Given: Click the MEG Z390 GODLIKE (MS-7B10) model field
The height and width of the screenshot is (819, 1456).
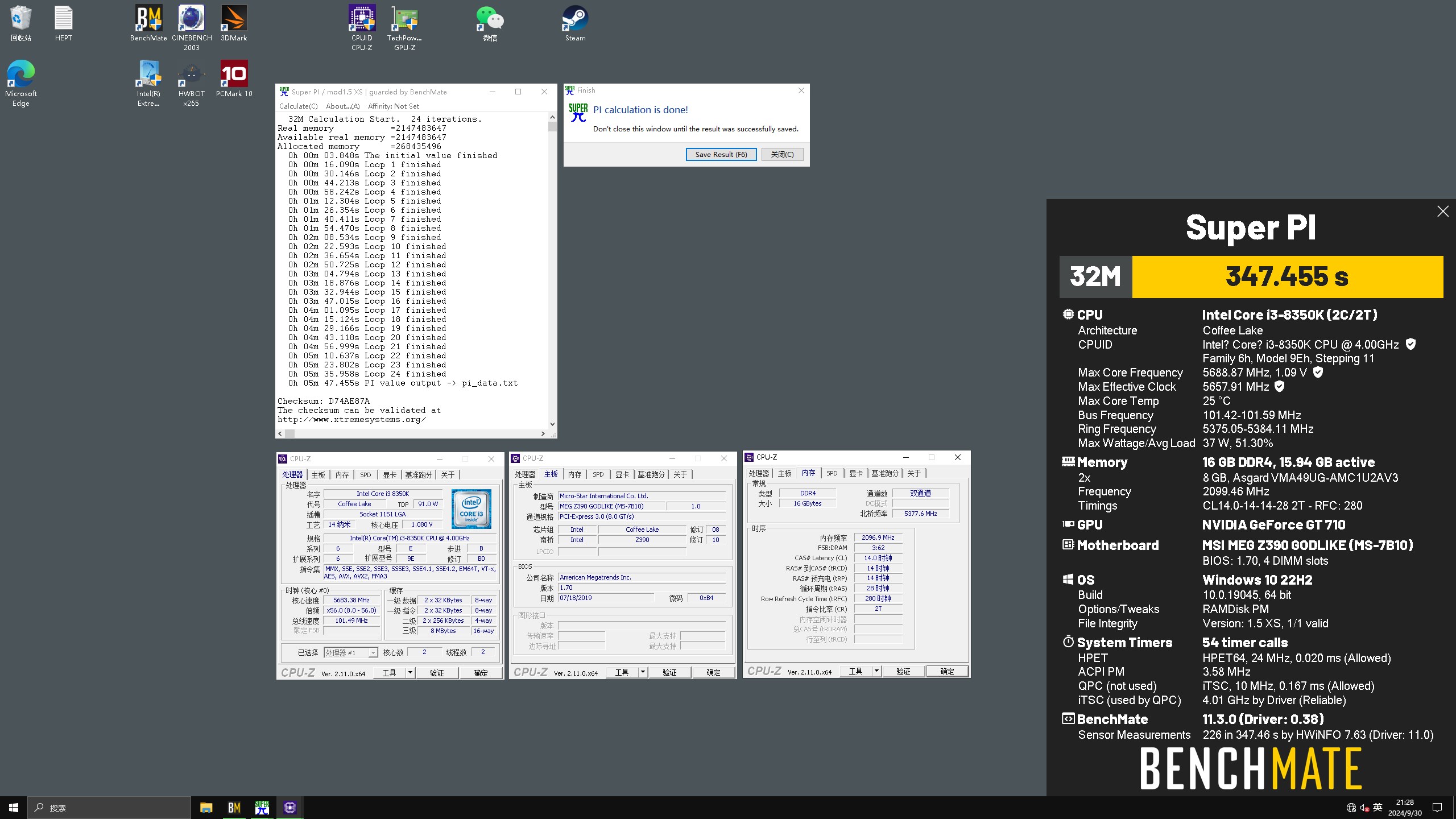Looking at the screenshot, I should point(611,506).
